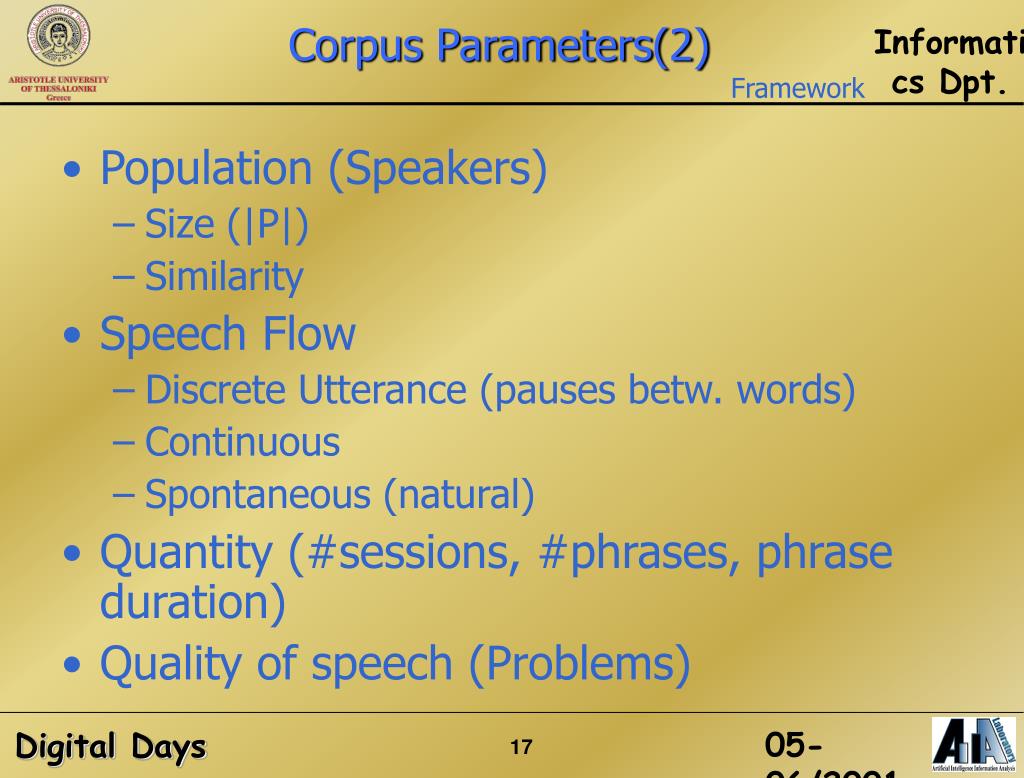This screenshot has width=1024, height=778.
Task: Click the Aristotle University of Thessaloniki caption
Action: (x=58, y=88)
